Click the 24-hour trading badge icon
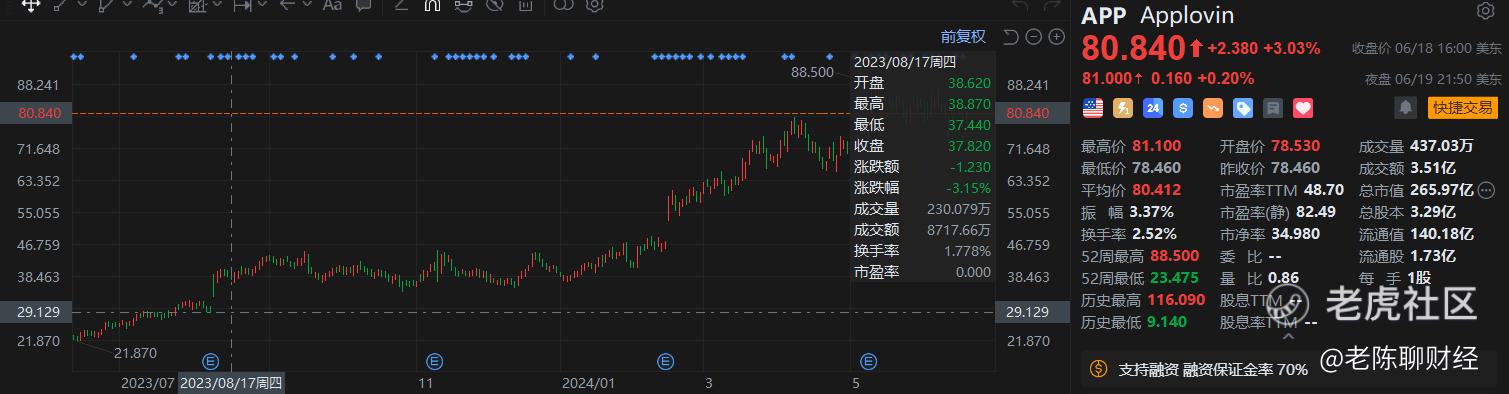Image resolution: width=1509 pixels, height=394 pixels. pos(1152,107)
